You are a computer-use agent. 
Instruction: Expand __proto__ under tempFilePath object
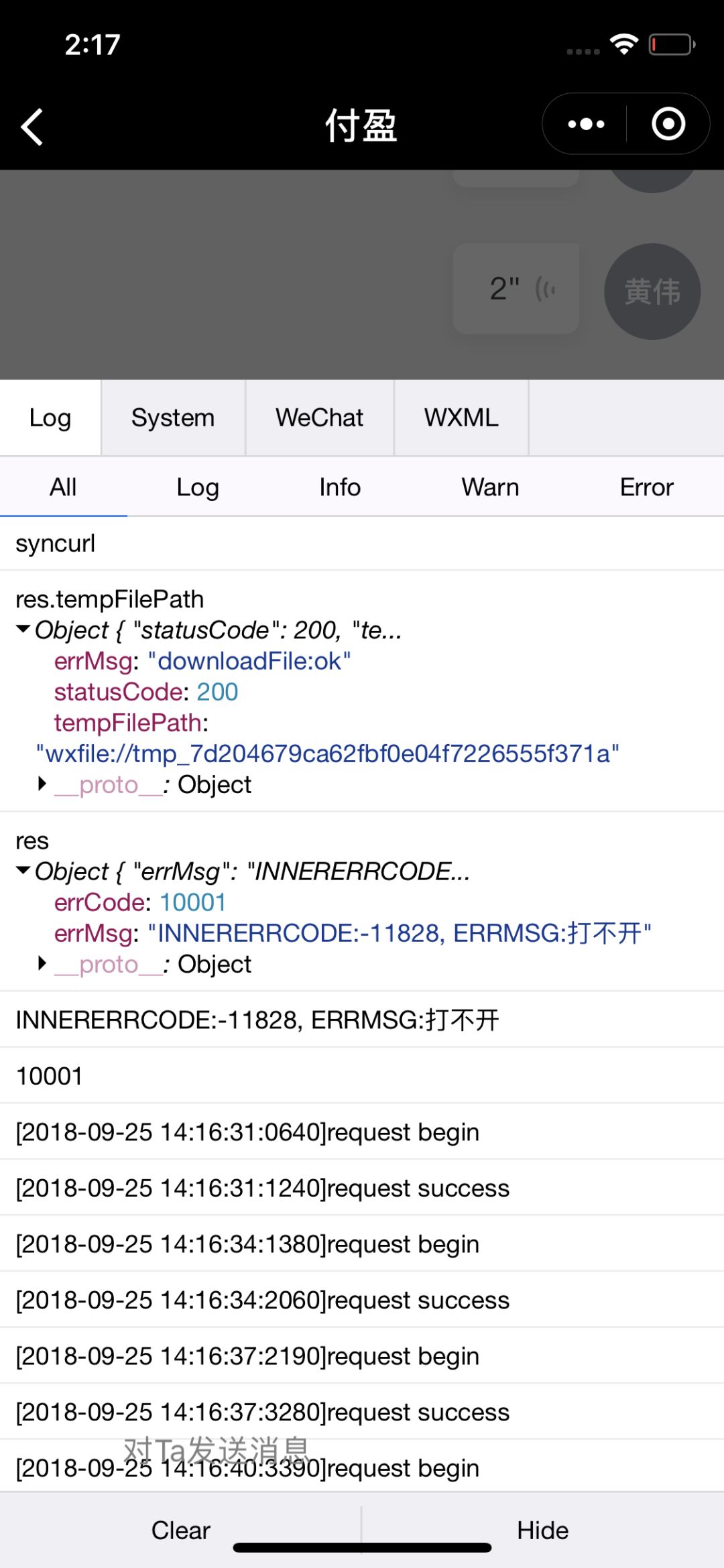(x=42, y=784)
